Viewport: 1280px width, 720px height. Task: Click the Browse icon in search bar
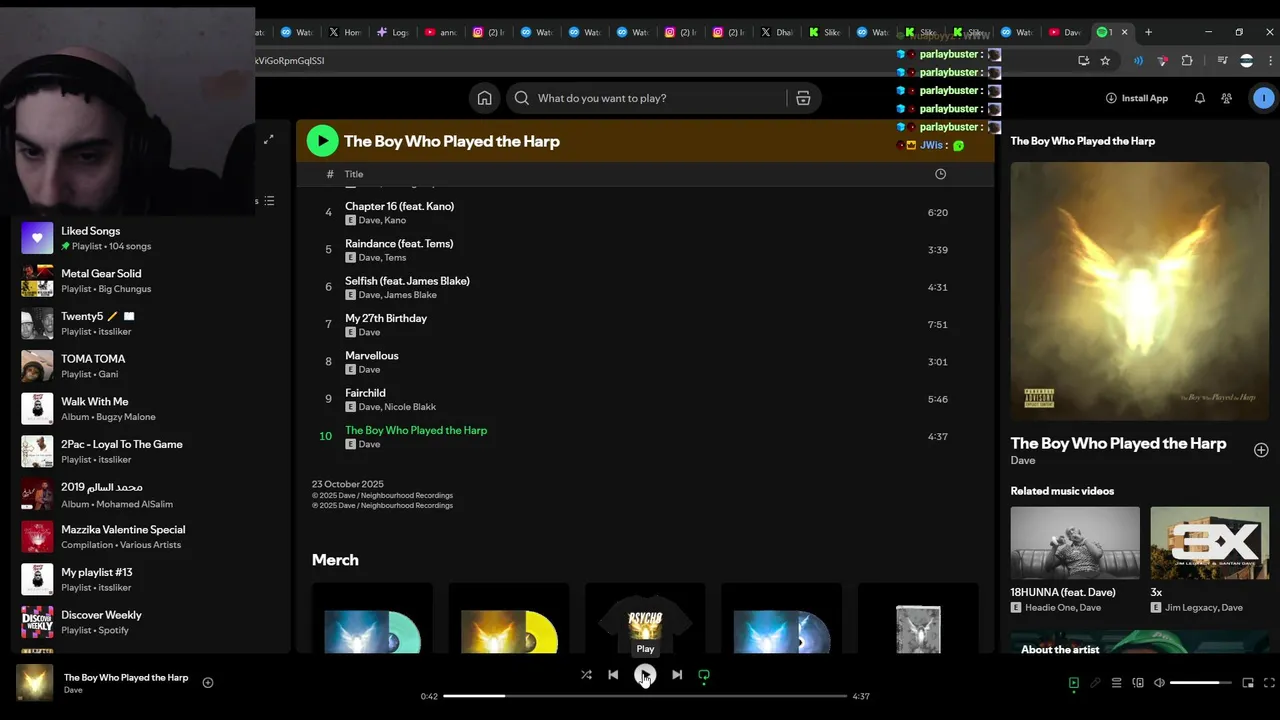pos(803,98)
